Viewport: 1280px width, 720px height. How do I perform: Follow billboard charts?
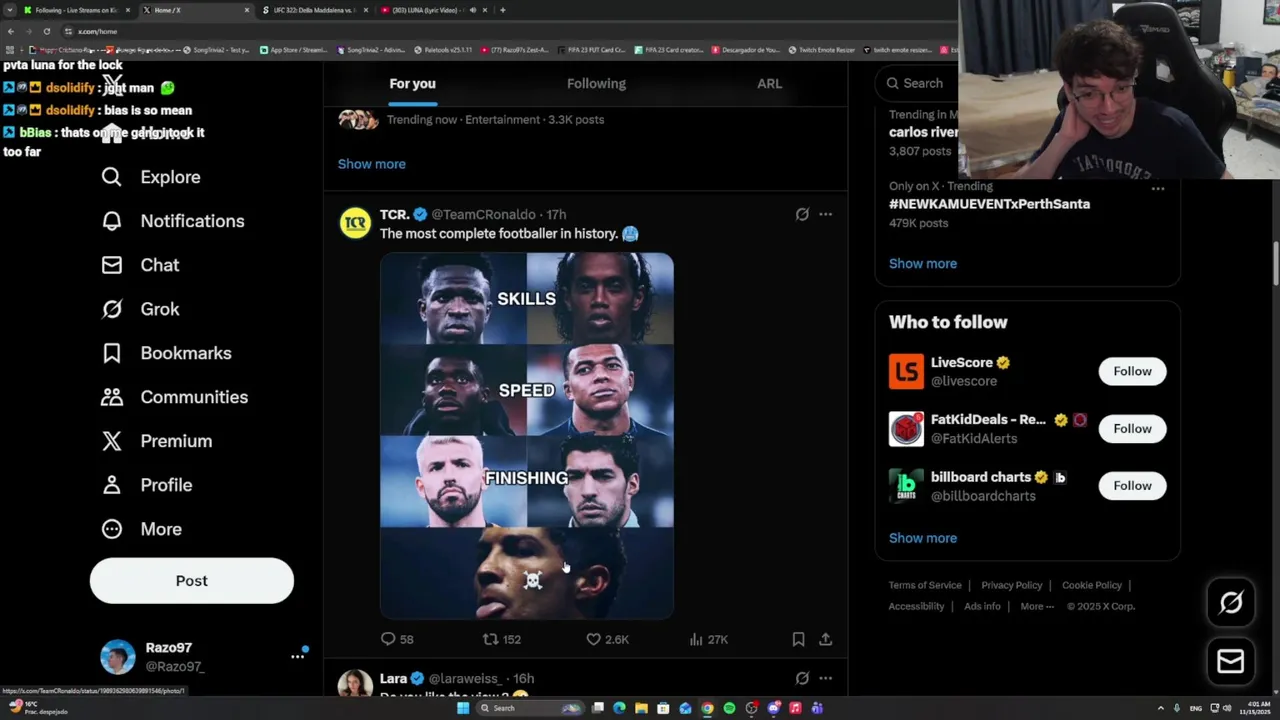1132,486
